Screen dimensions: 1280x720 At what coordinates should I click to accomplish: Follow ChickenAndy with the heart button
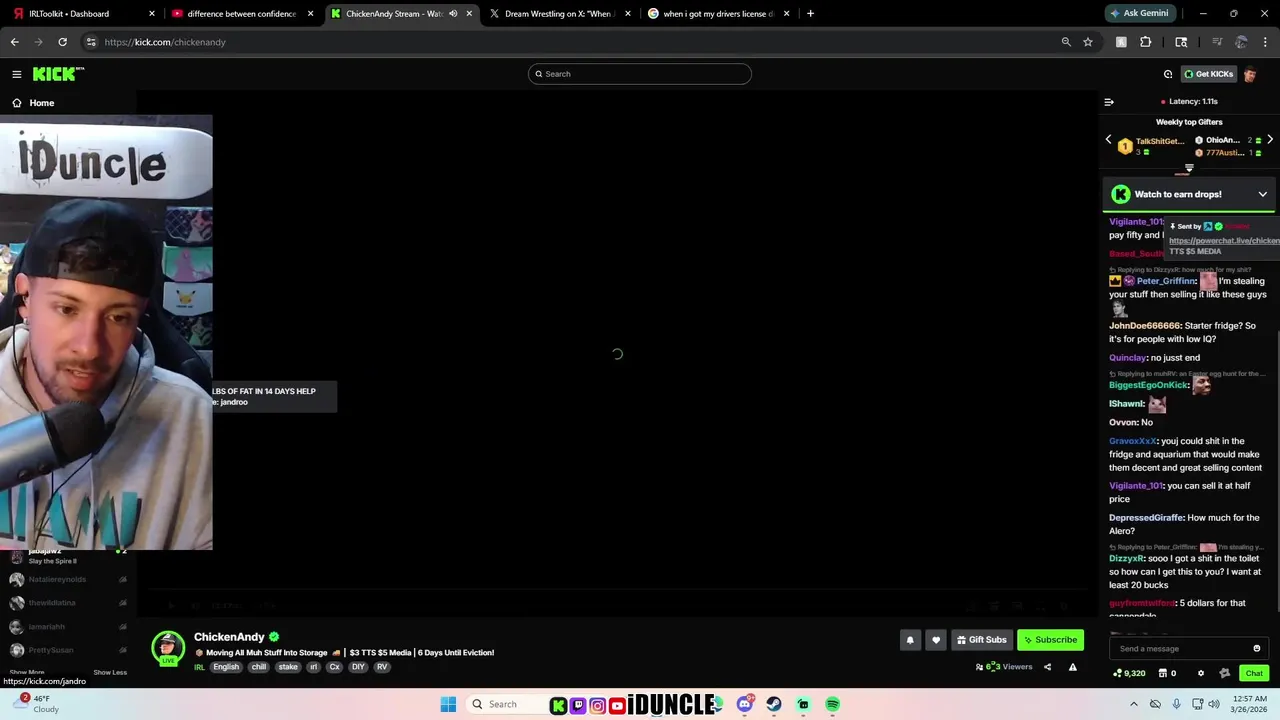[x=936, y=640]
